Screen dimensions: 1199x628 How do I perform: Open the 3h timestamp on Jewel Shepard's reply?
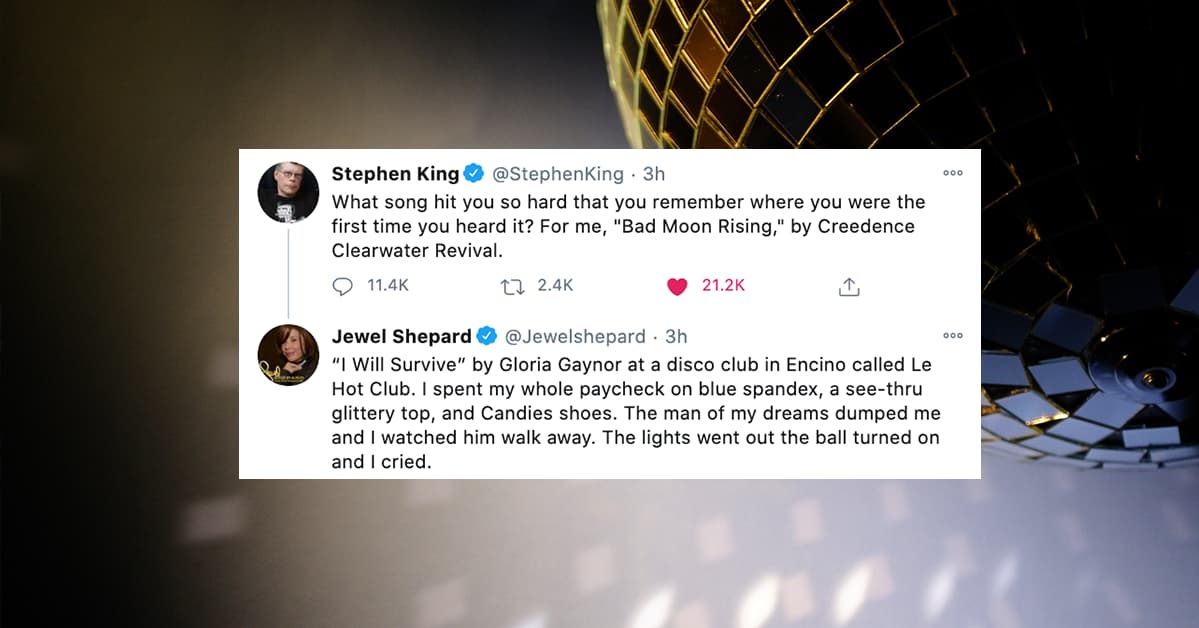pos(677,336)
